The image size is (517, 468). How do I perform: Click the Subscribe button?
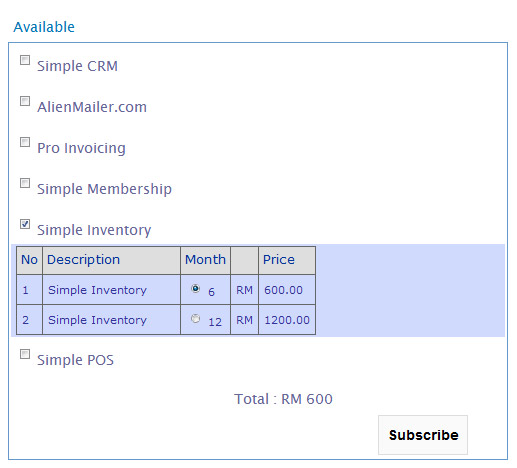[x=423, y=435]
